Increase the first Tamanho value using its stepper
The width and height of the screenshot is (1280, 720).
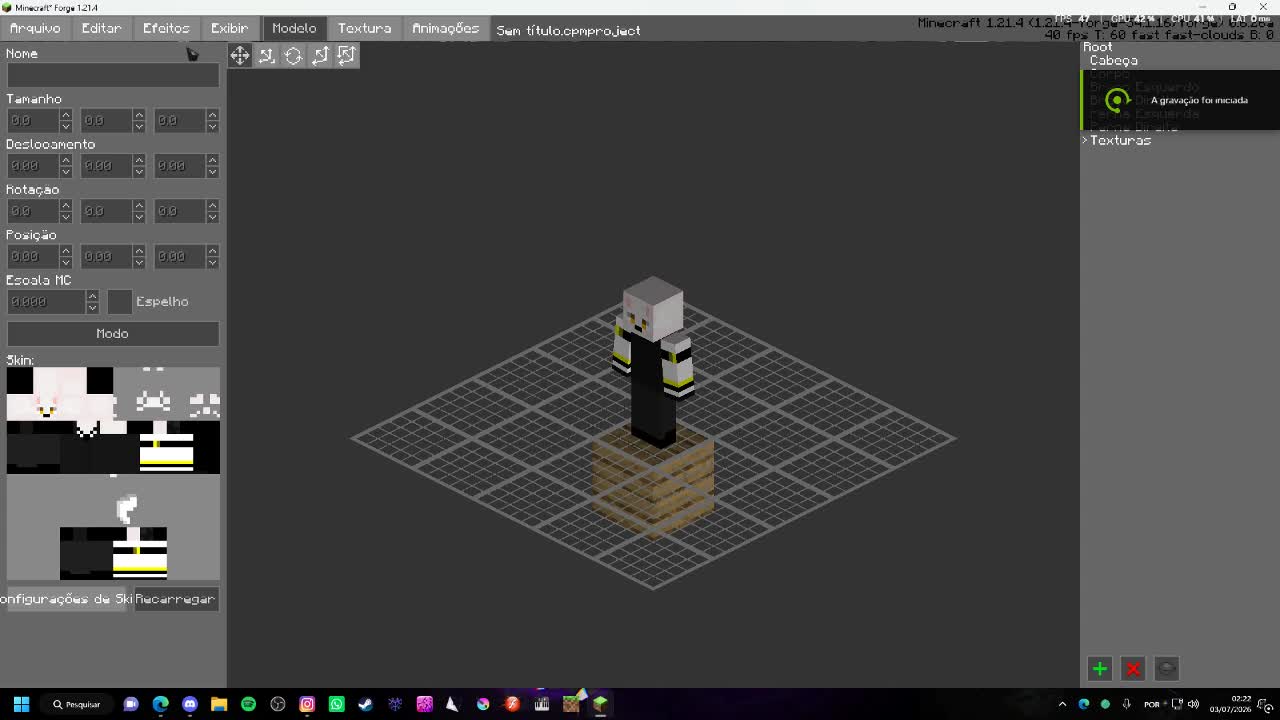66,115
